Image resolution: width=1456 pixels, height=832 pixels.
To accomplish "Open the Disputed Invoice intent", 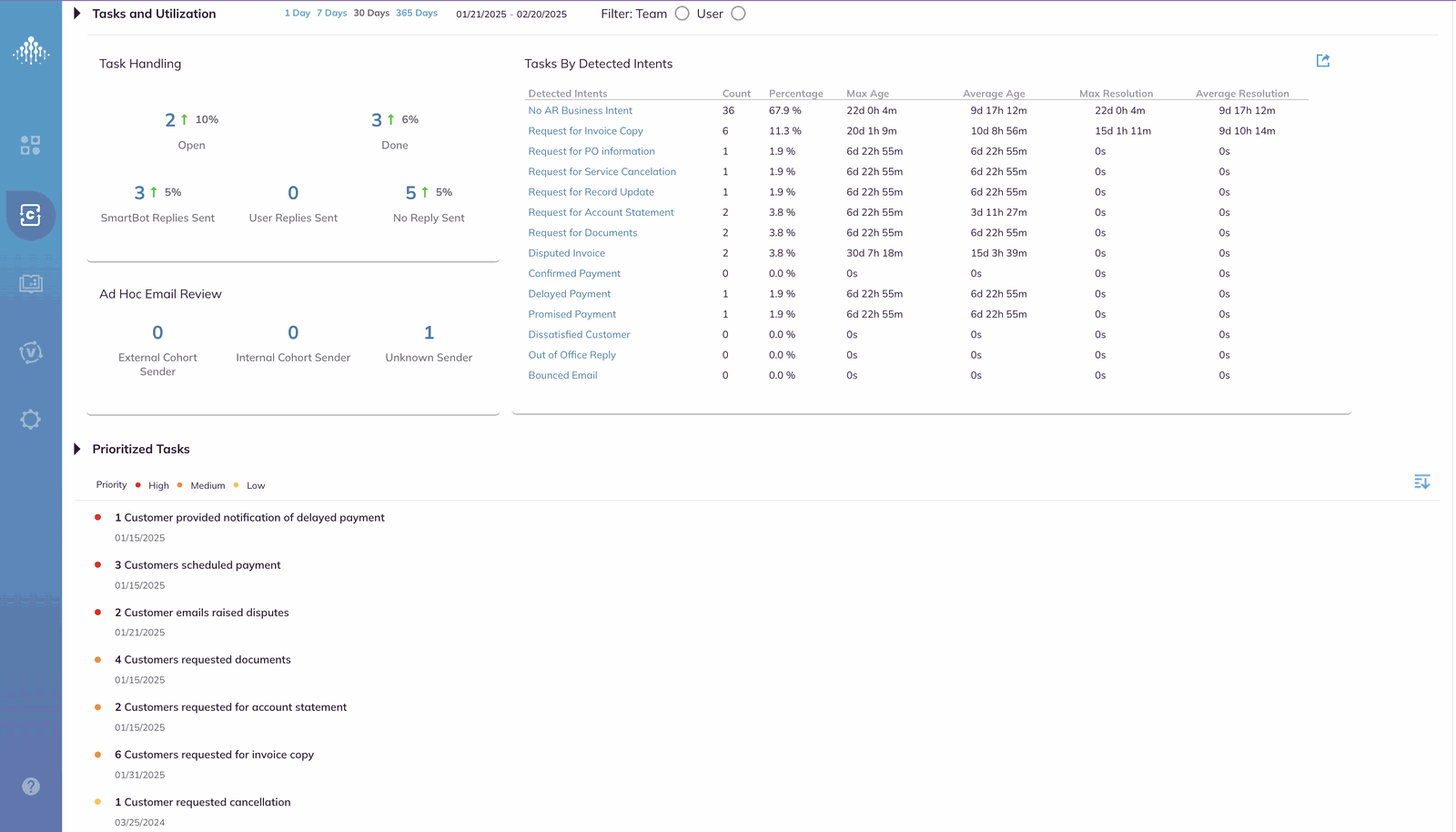I will [567, 253].
